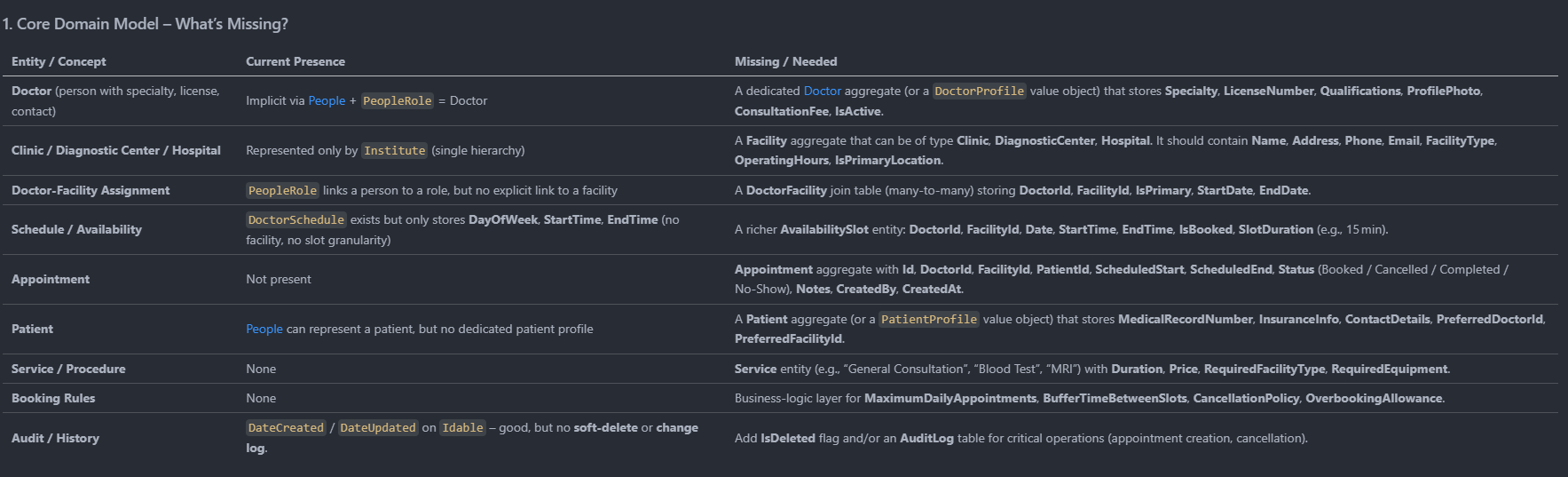
Task: Select the Institute code tag
Action: click(x=394, y=151)
